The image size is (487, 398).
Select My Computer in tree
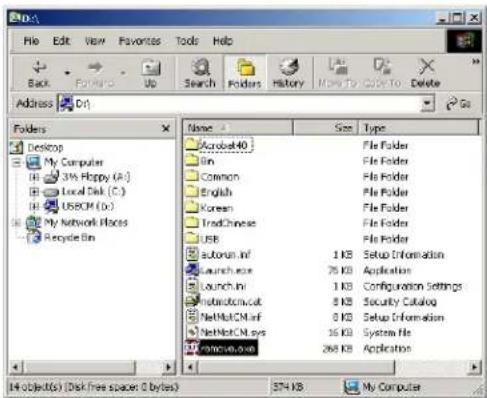[x=74, y=162]
